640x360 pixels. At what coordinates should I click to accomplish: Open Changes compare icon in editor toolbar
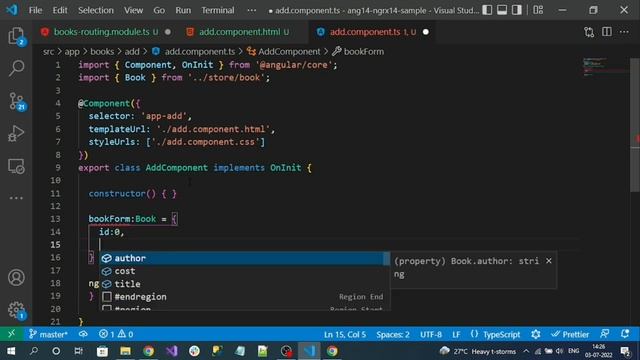589,32
